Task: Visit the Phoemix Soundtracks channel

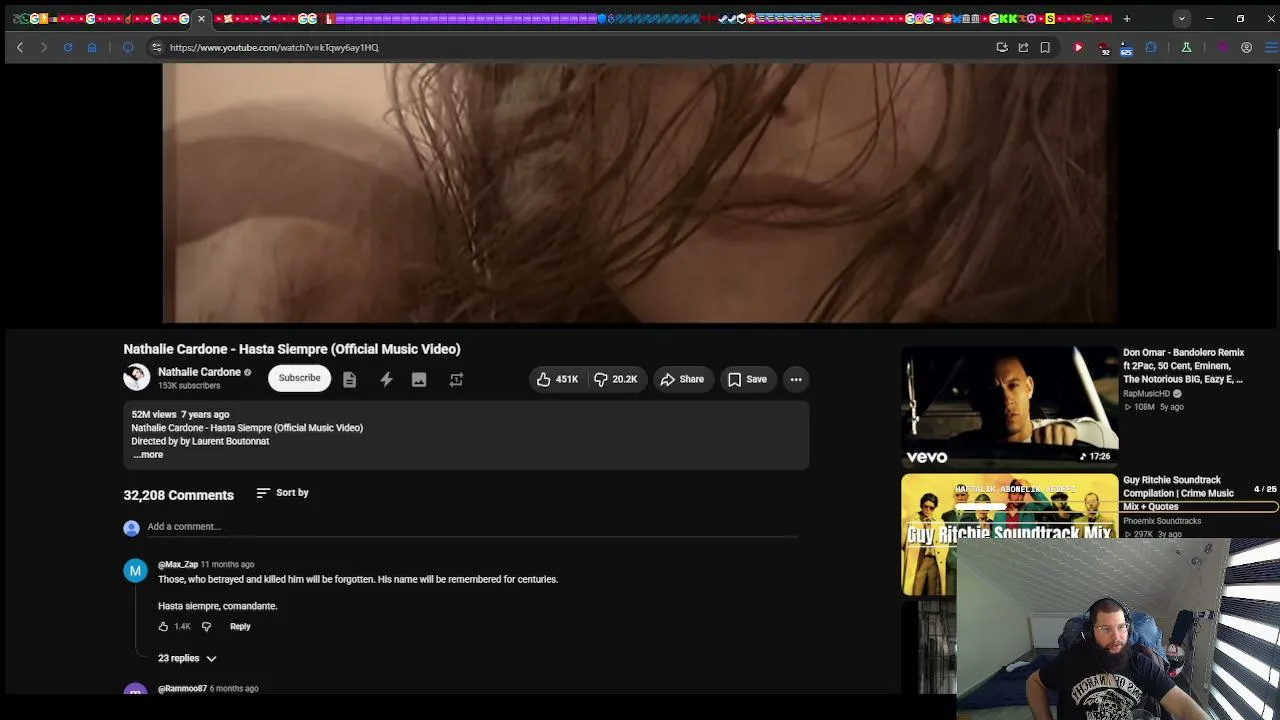Action: [1162, 521]
